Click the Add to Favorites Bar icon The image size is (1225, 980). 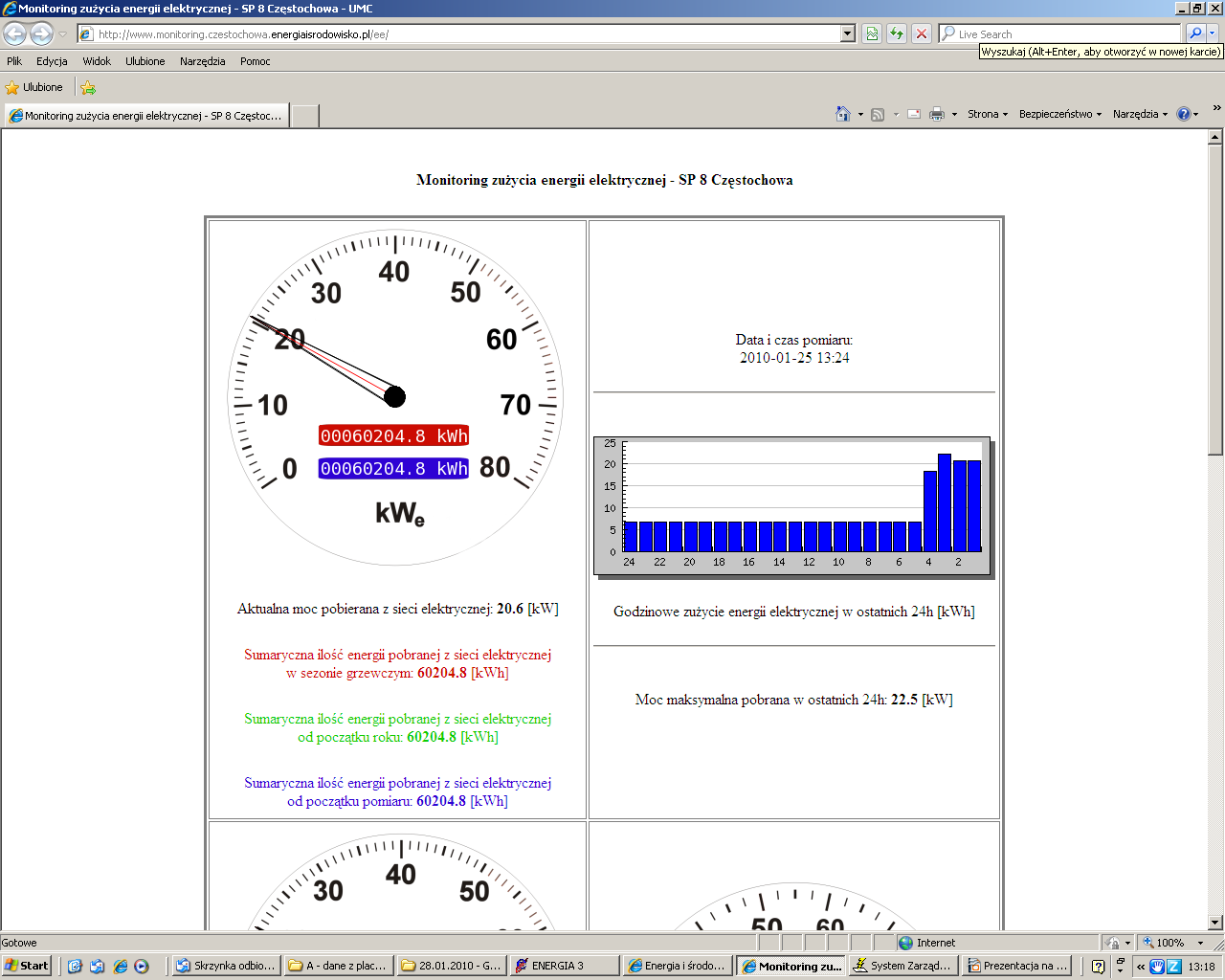[88, 88]
